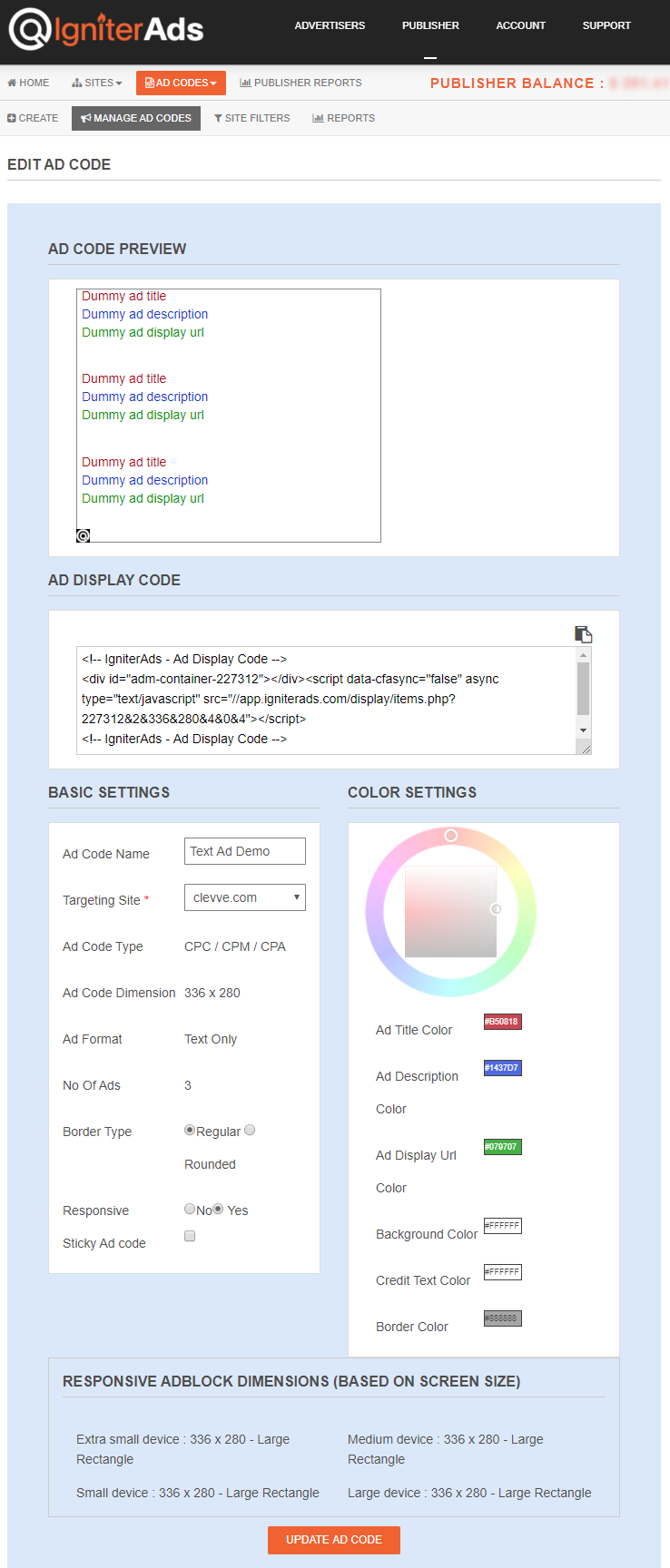Image resolution: width=670 pixels, height=1568 pixels.
Task: Expand the Sites dropdown
Action: 96,83
